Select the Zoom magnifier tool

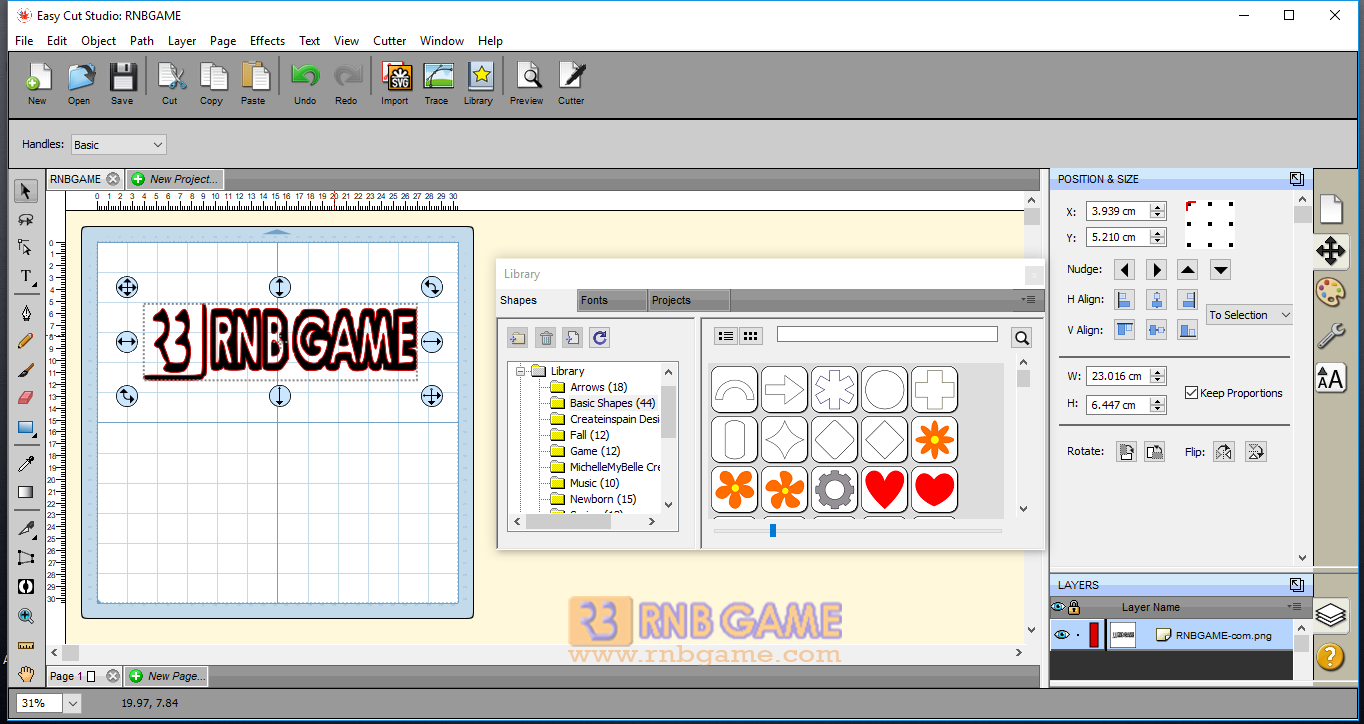point(26,616)
